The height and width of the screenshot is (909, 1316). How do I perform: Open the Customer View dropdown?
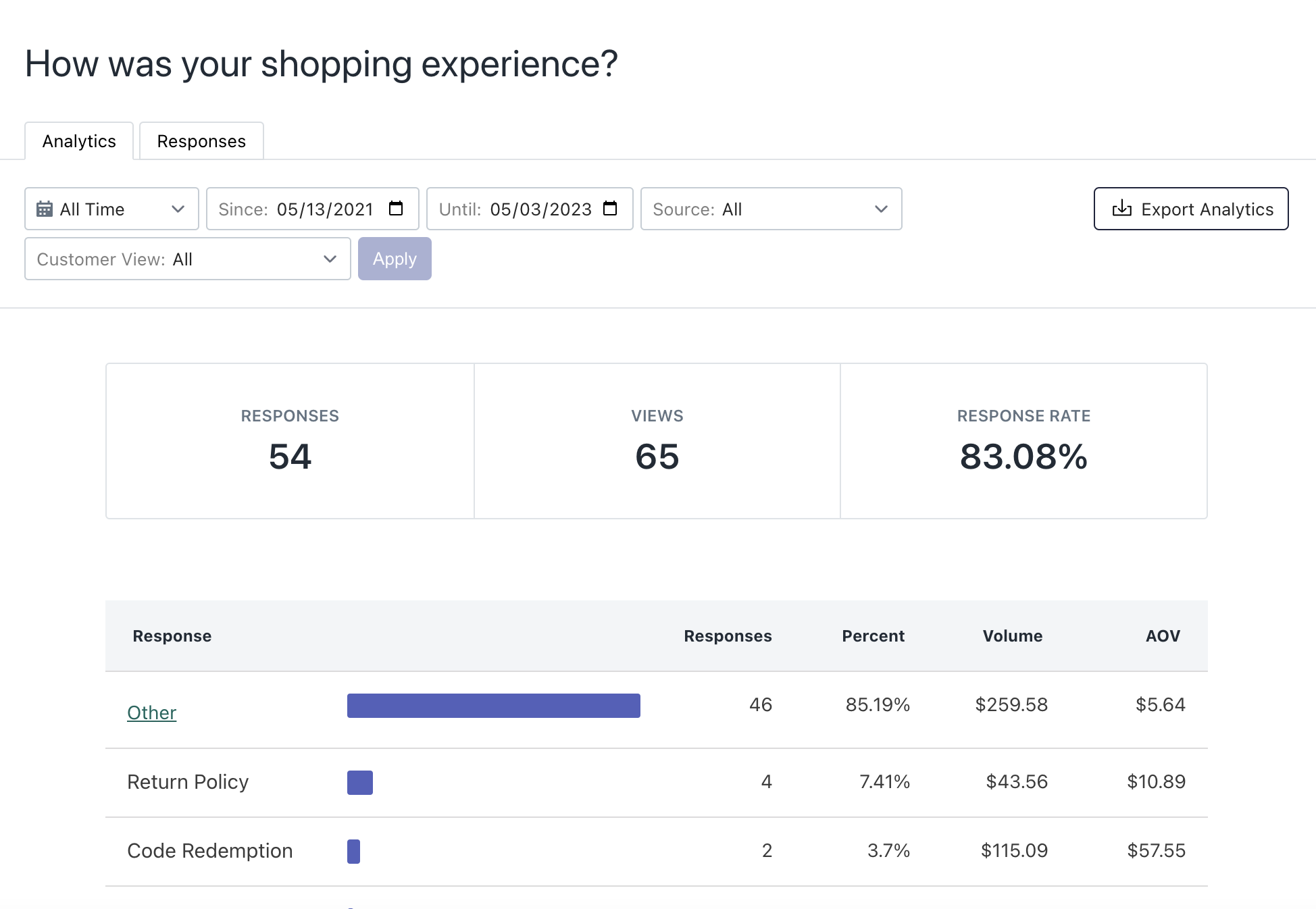187,259
